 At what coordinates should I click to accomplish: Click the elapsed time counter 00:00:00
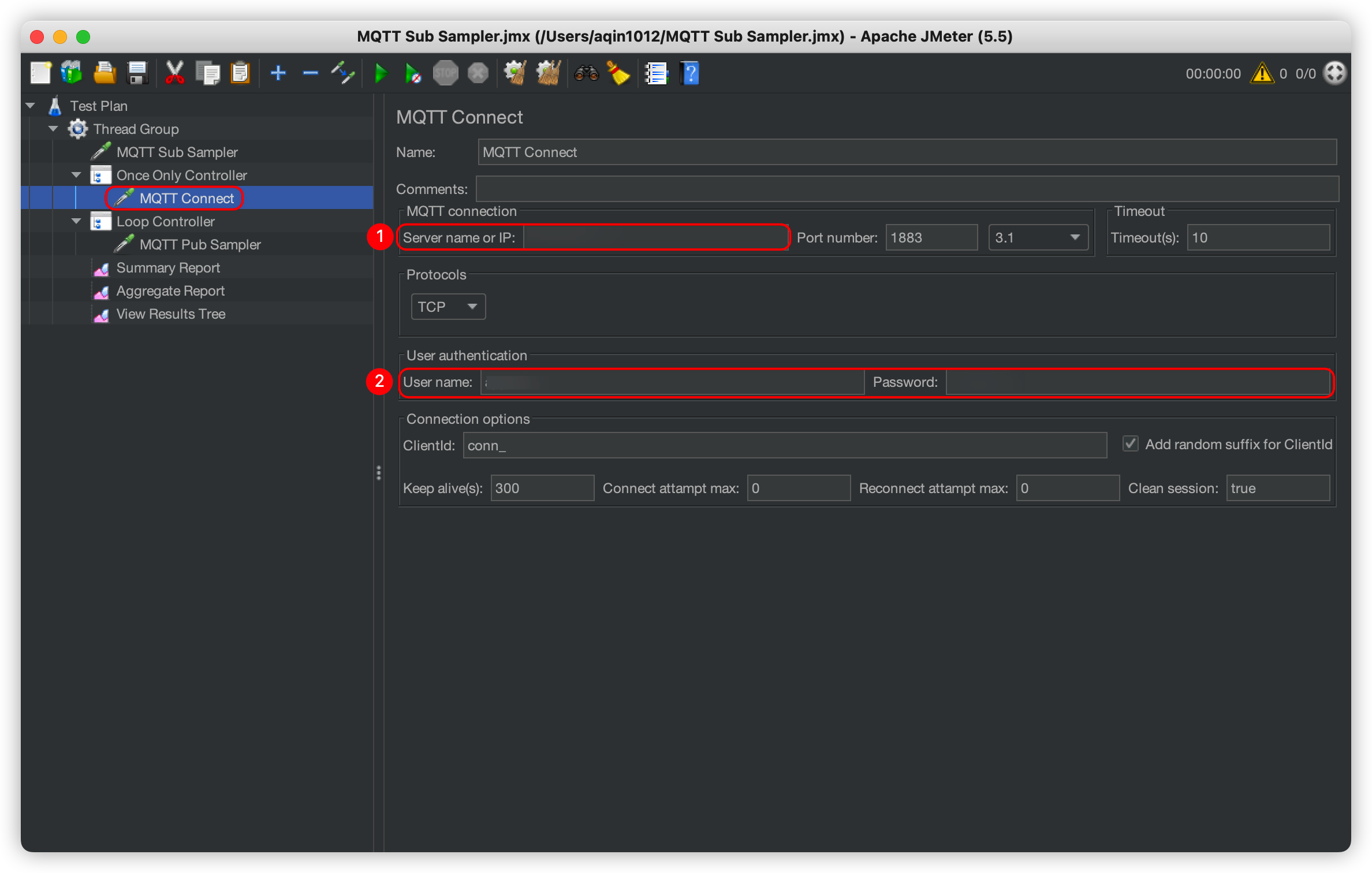[x=1213, y=73]
